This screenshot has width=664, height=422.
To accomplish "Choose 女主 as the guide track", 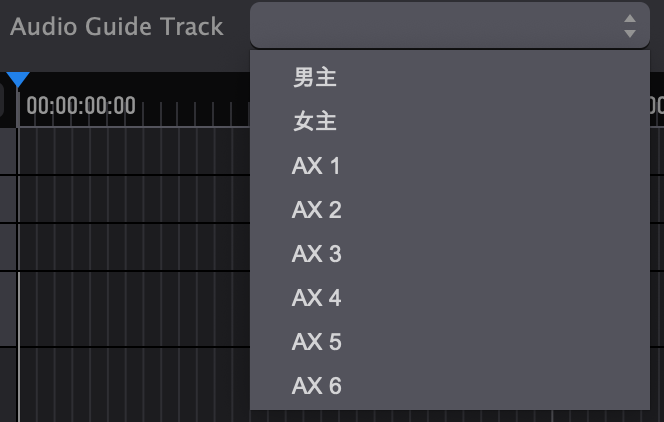I will pyautogui.click(x=450, y=121).
